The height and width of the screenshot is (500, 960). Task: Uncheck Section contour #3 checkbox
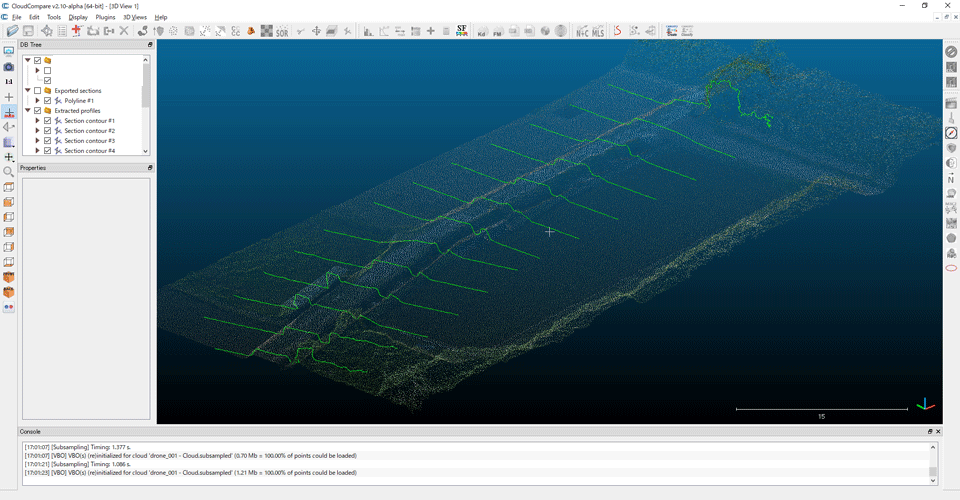47,141
